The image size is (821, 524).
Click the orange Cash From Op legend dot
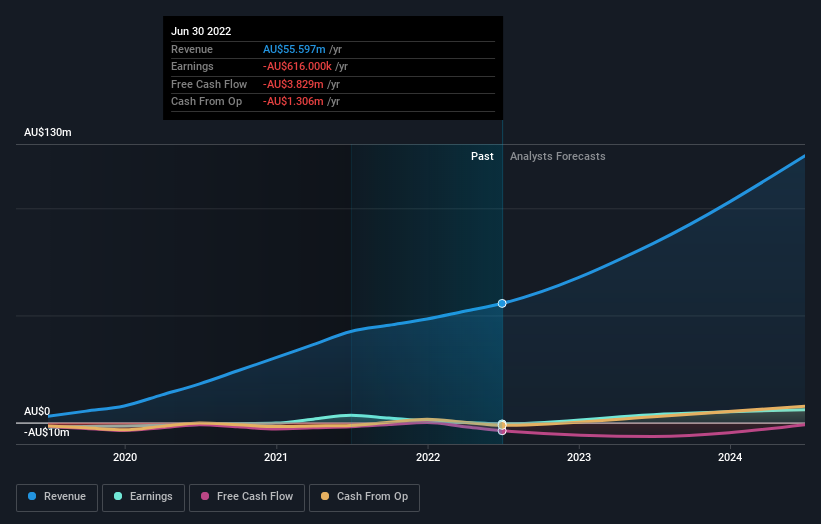tap(325, 496)
